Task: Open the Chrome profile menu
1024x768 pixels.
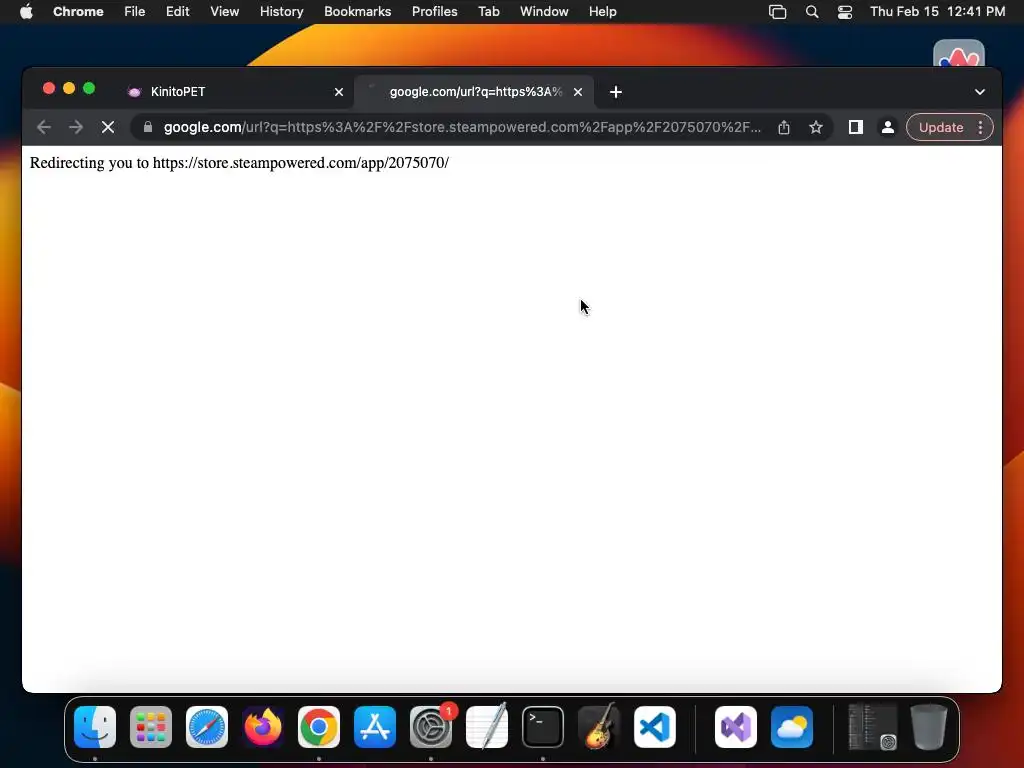Action: click(x=888, y=127)
